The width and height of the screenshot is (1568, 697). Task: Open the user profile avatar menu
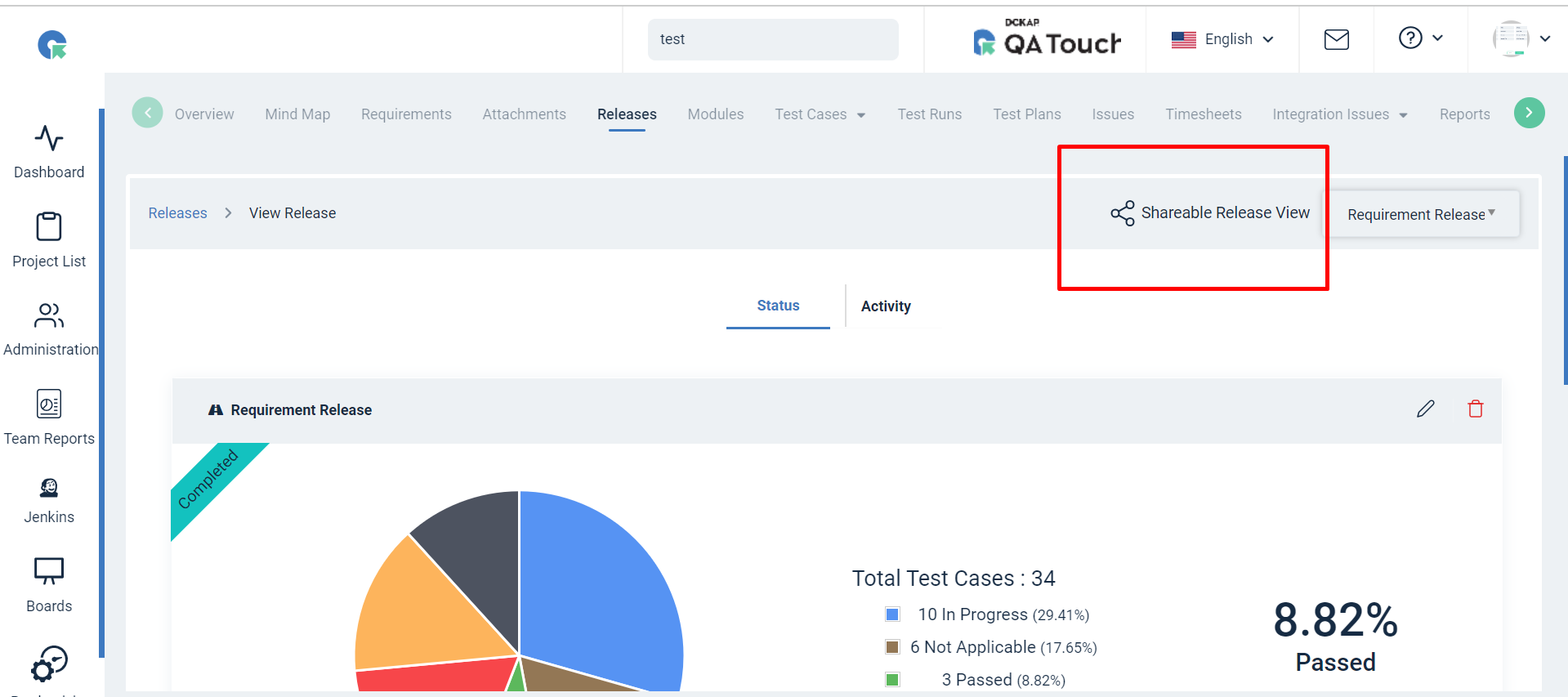tap(1521, 38)
